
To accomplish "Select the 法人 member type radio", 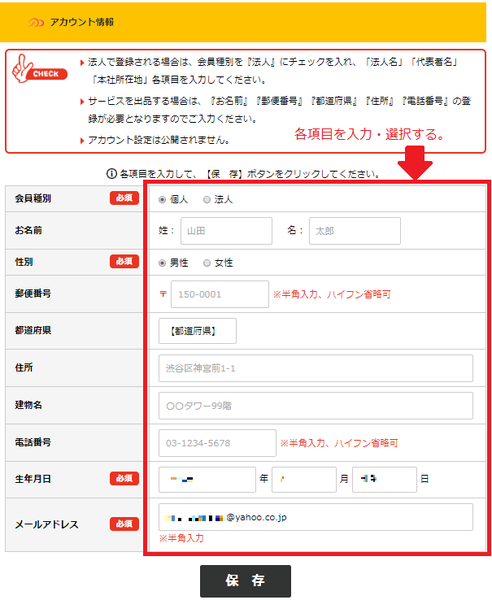I will coord(207,200).
